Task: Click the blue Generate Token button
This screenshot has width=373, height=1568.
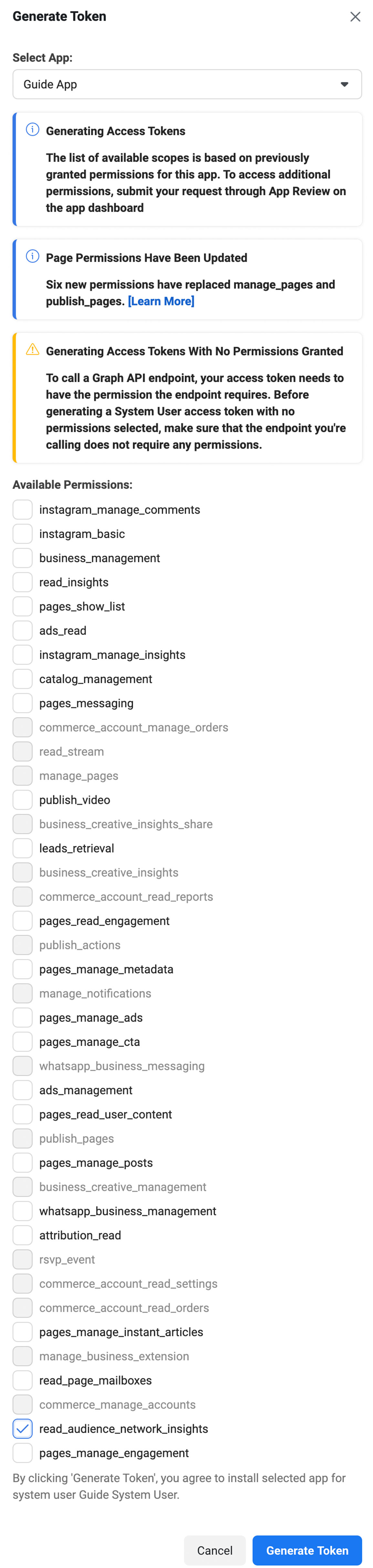Action: point(307,1550)
